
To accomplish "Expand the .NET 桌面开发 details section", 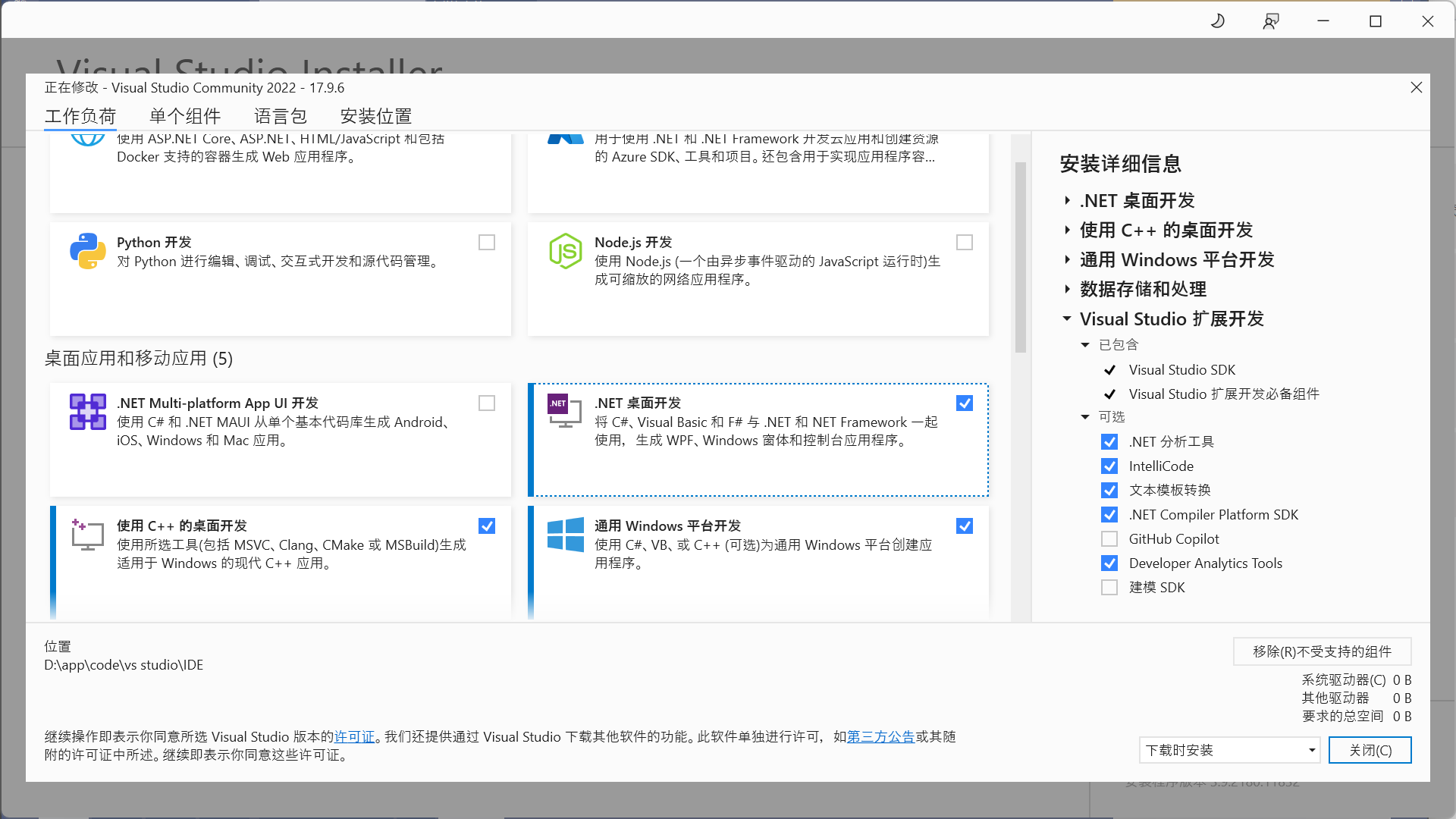I will 1068,200.
